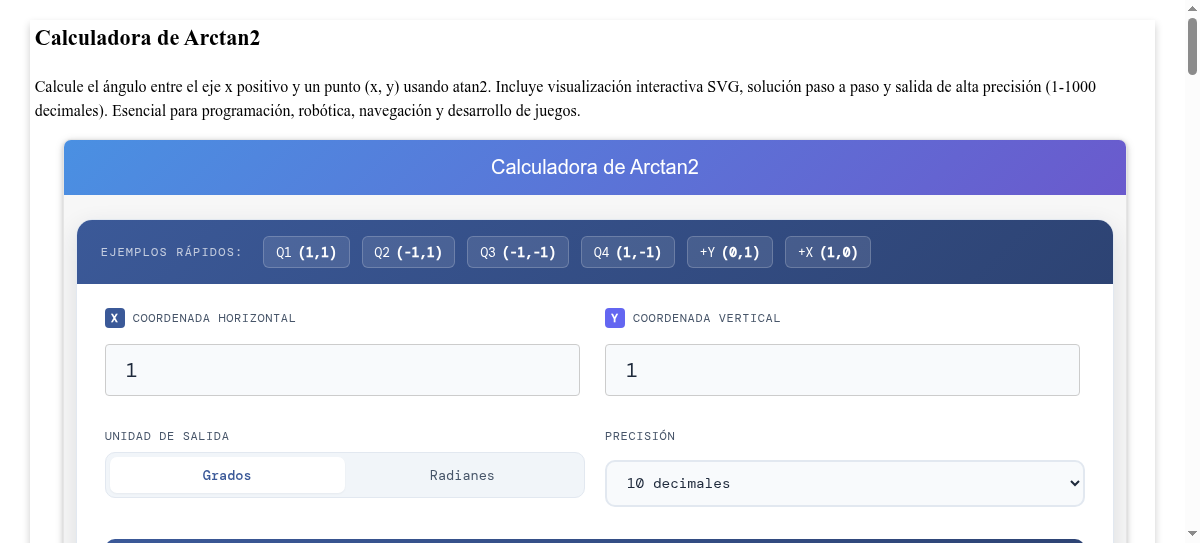The width and height of the screenshot is (1200, 543).
Task: Click the blue X coordinate badge icon
Action: tap(115, 318)
